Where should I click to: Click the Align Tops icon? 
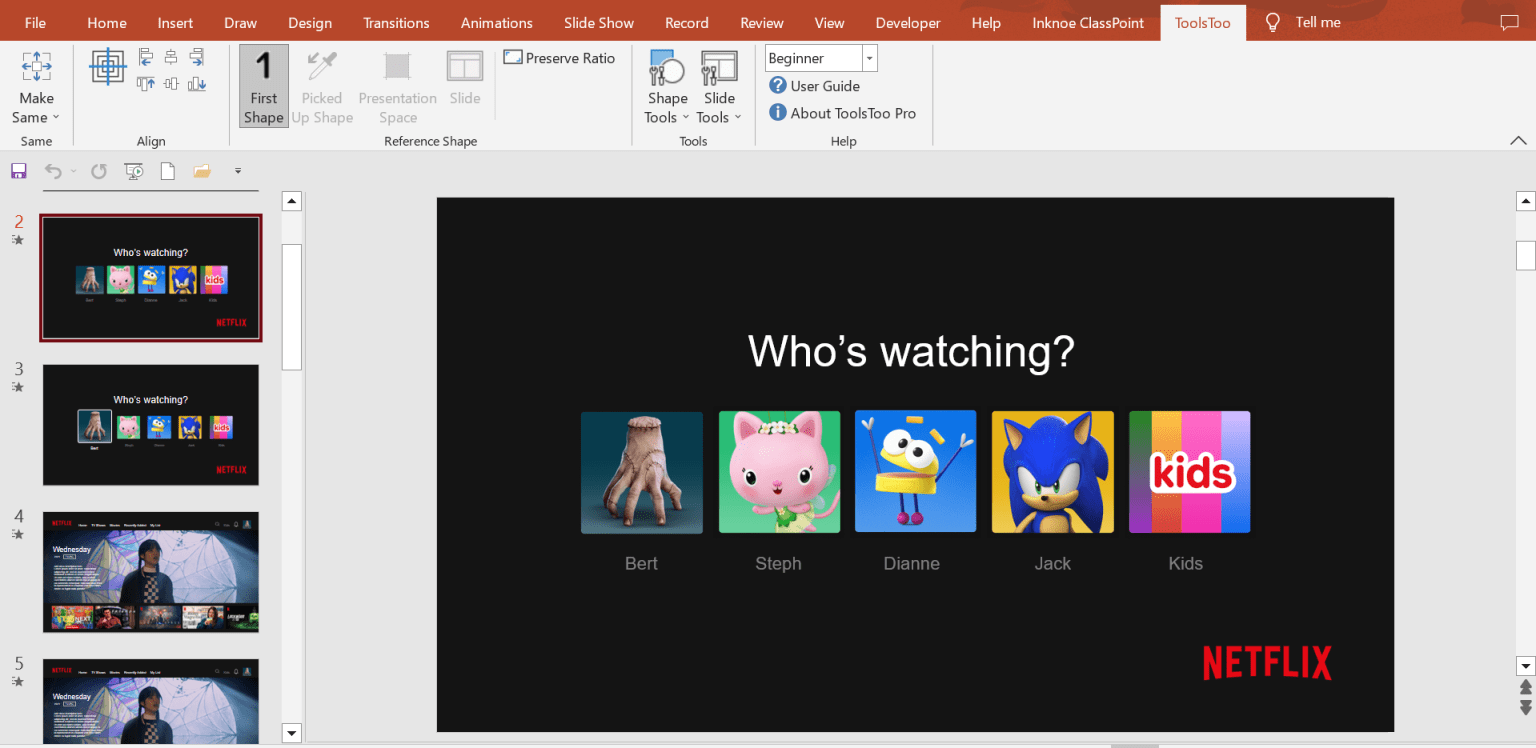pos(146,84)
